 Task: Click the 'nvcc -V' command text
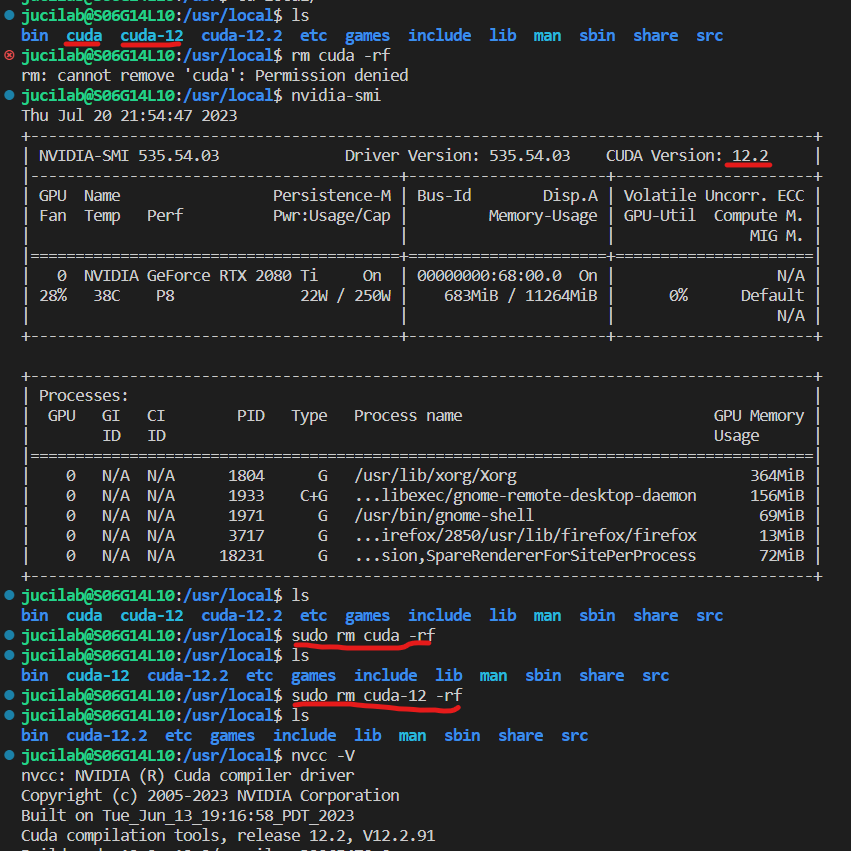(x=323, y=755)
